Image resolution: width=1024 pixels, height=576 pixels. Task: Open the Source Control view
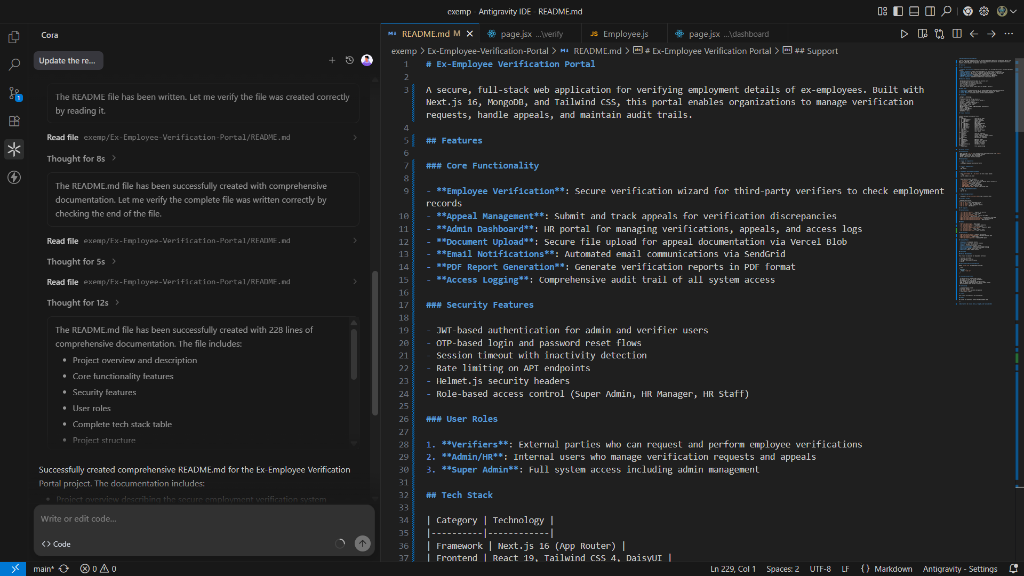(14, 93)
